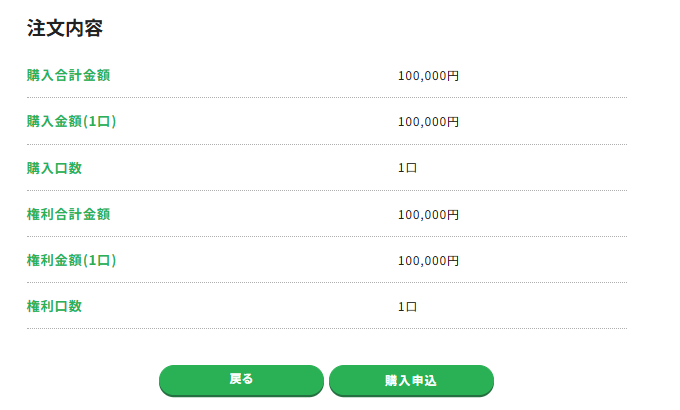
Task: Click the 権利口数 label
Action: 54,306
